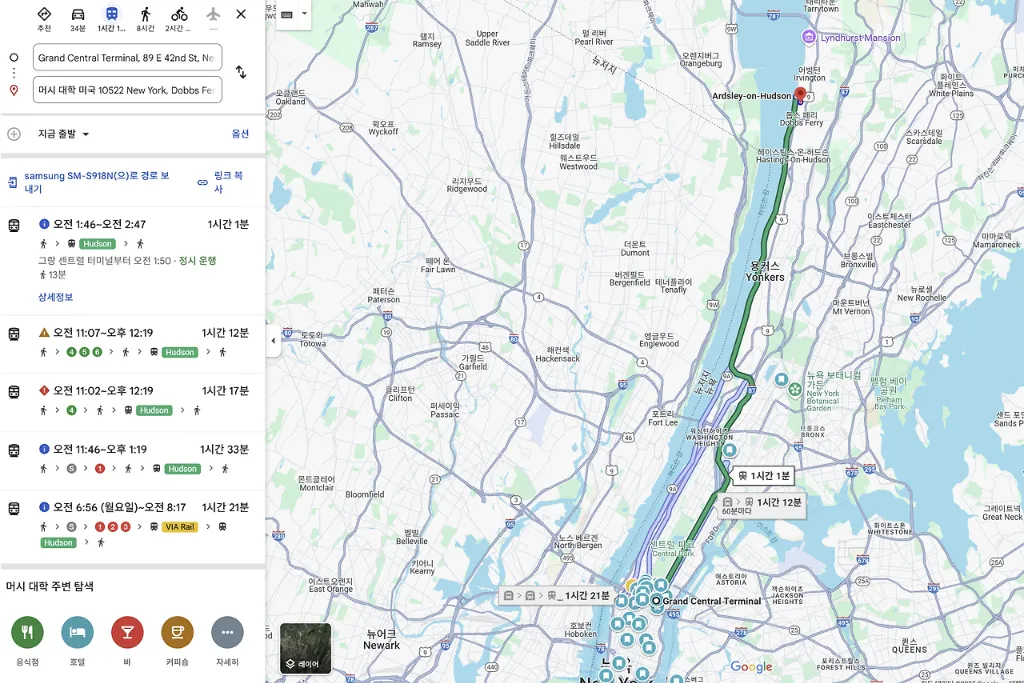This screenshot has width=1024, height=683.
Task: Click the restaurants (음식점) explore icon
Action: [27, 632]
